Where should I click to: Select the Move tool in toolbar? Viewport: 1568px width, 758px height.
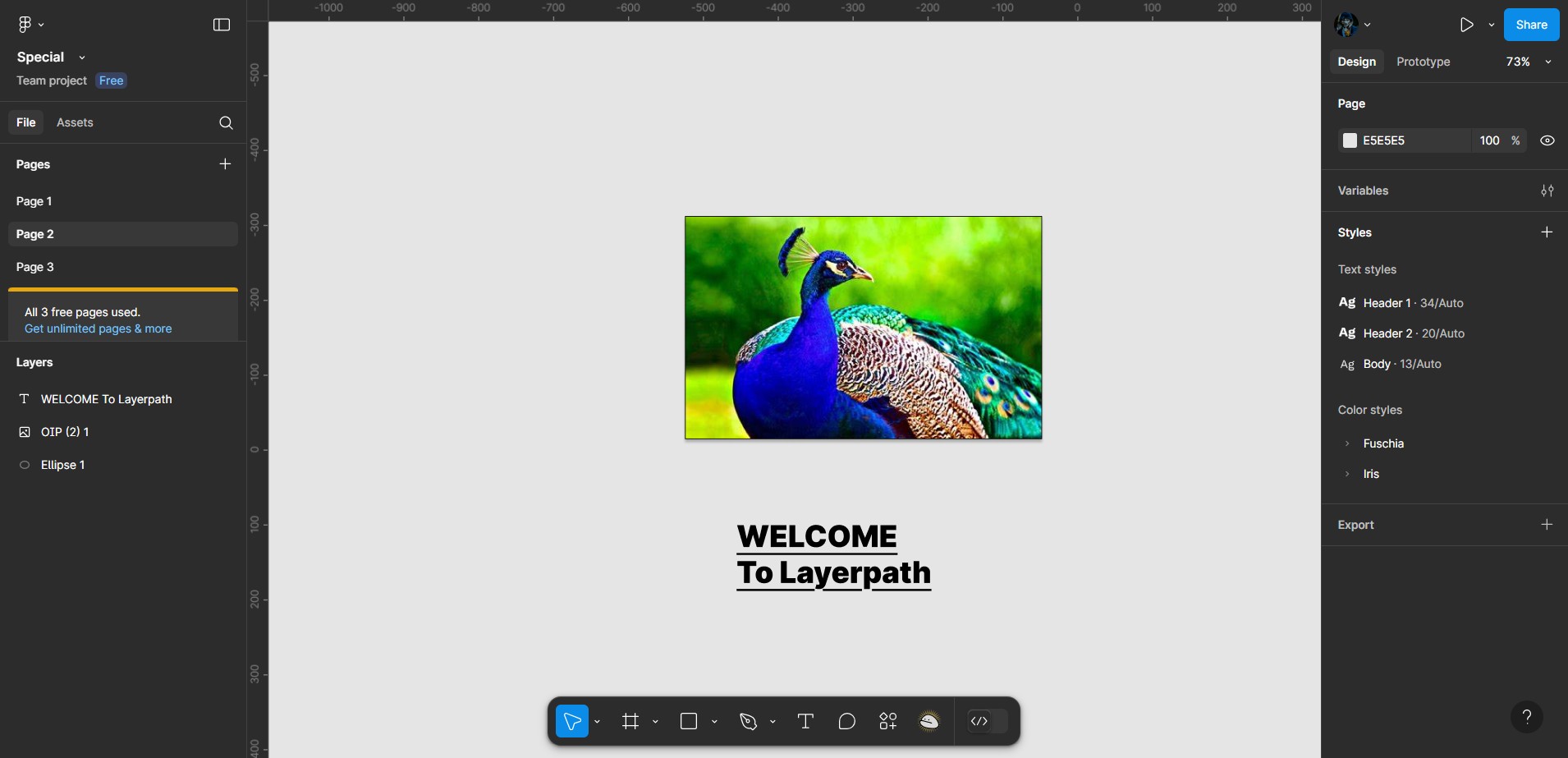click(572, 721)
